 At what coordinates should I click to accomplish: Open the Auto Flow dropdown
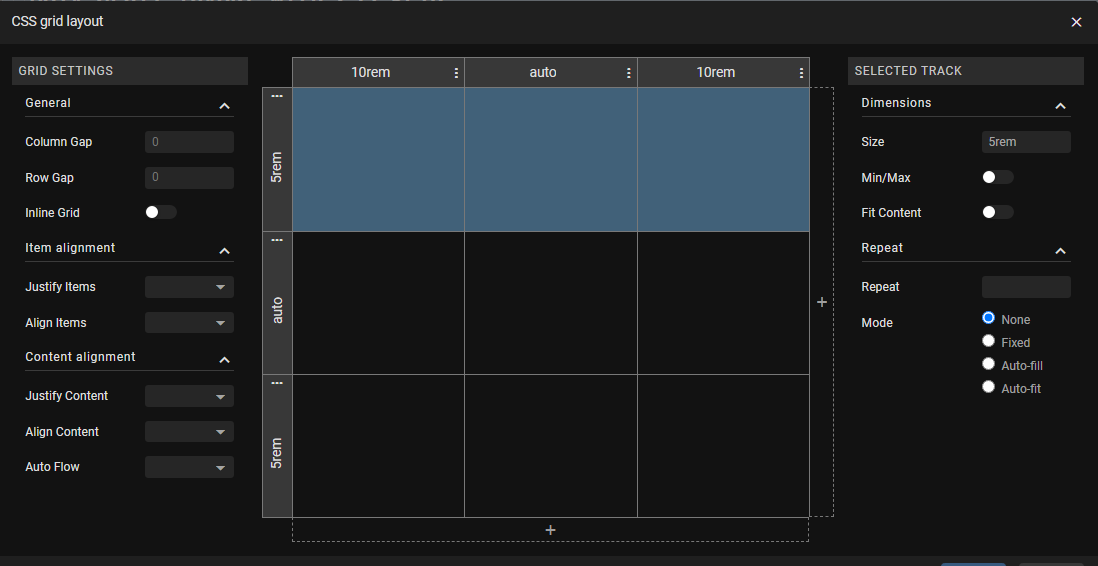[x=189, y=467]
